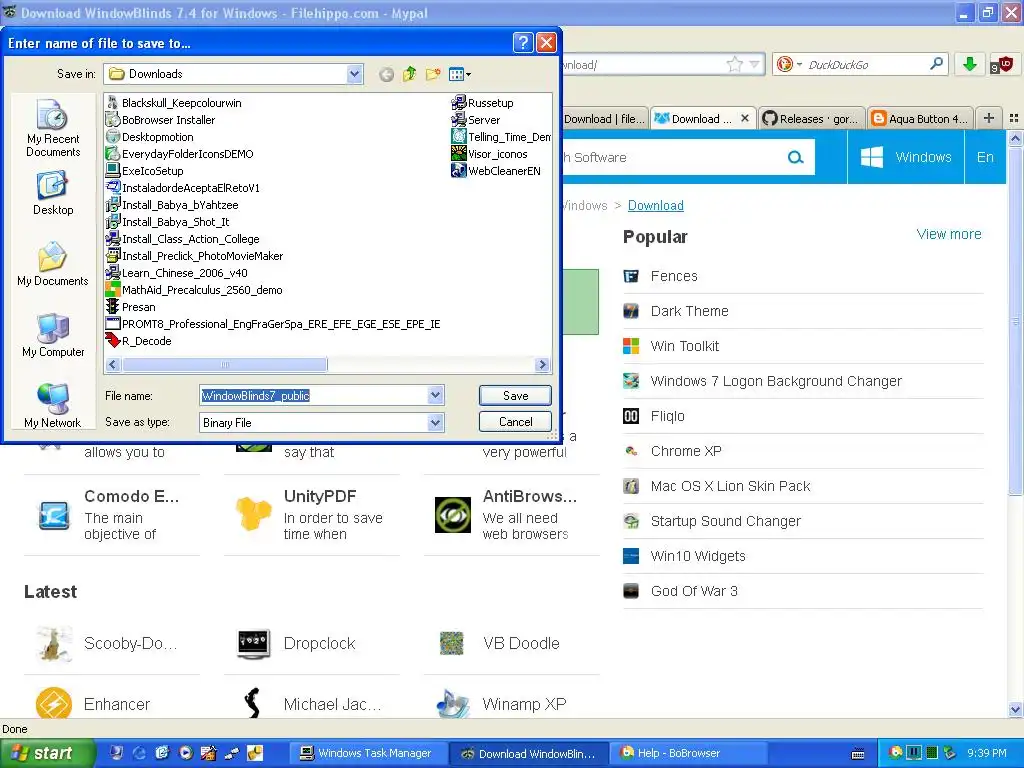Click in the File name text field

[x=314, y=395]
